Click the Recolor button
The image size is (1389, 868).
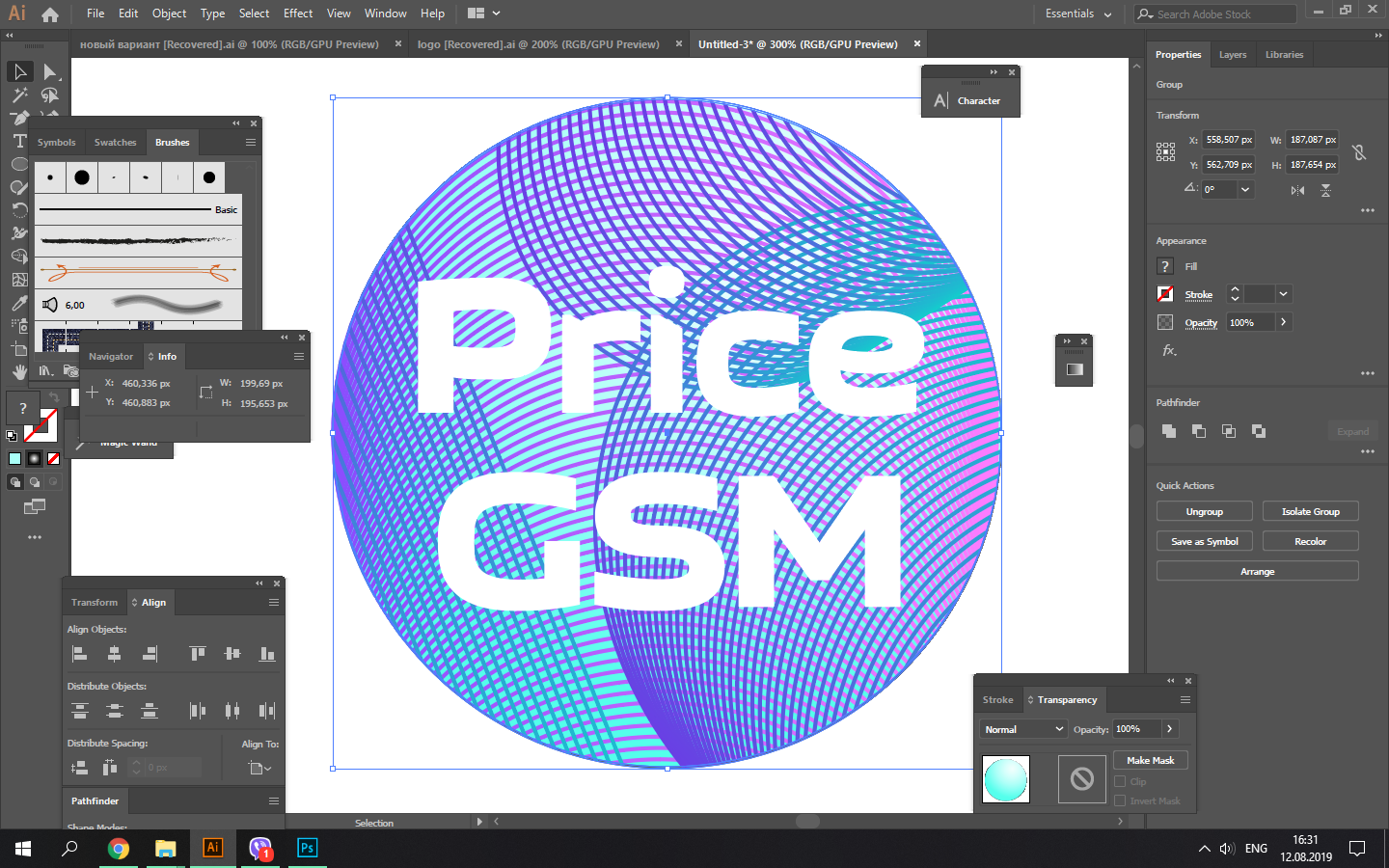point(1311,542)
